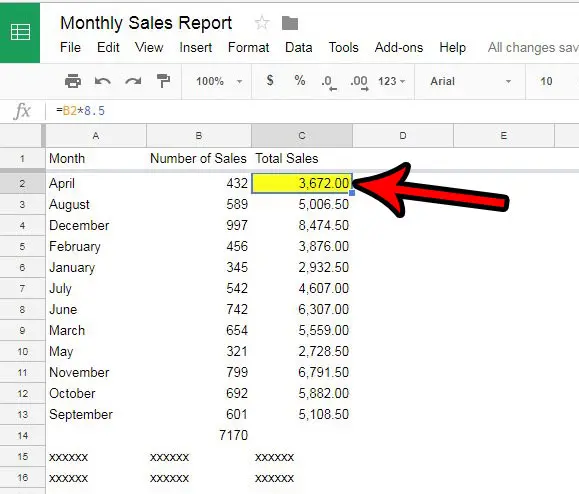579x494 pixels.
Task: Select column C header
Action: pos(302,135)
